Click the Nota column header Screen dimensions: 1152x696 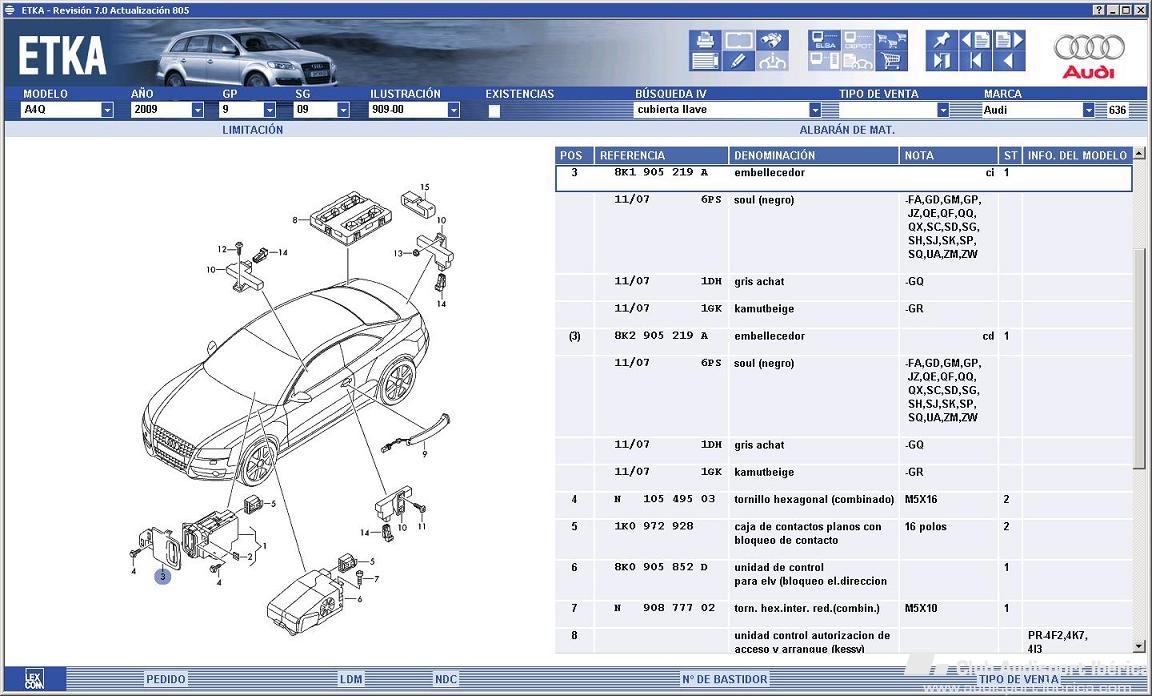(948, 155)
